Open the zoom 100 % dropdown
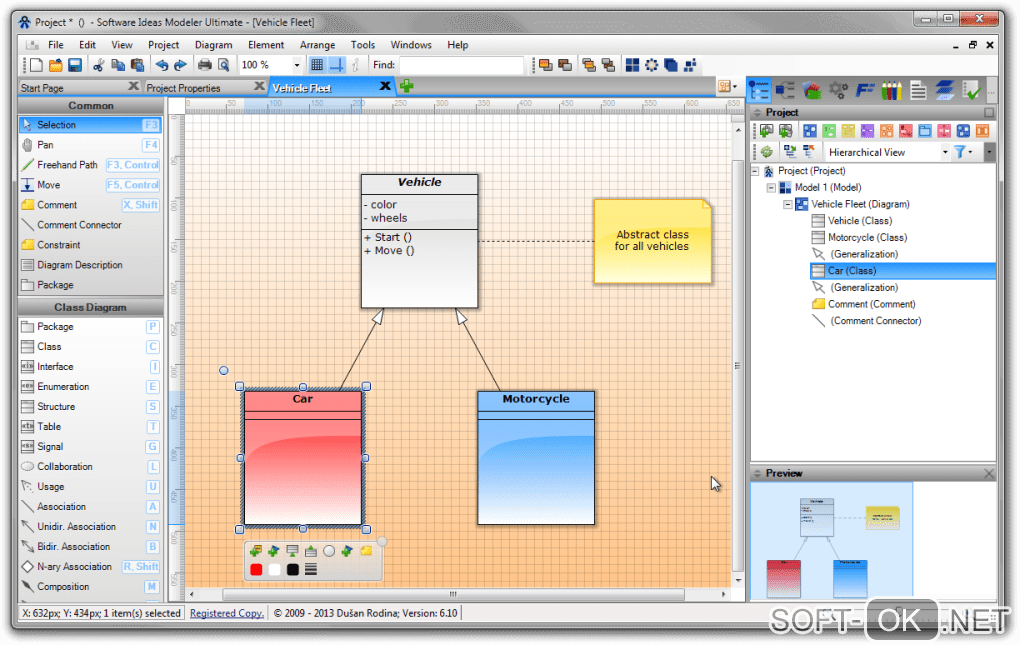Screen dimensions: 1020x645 pyautogui.click(x=297, y=65)
